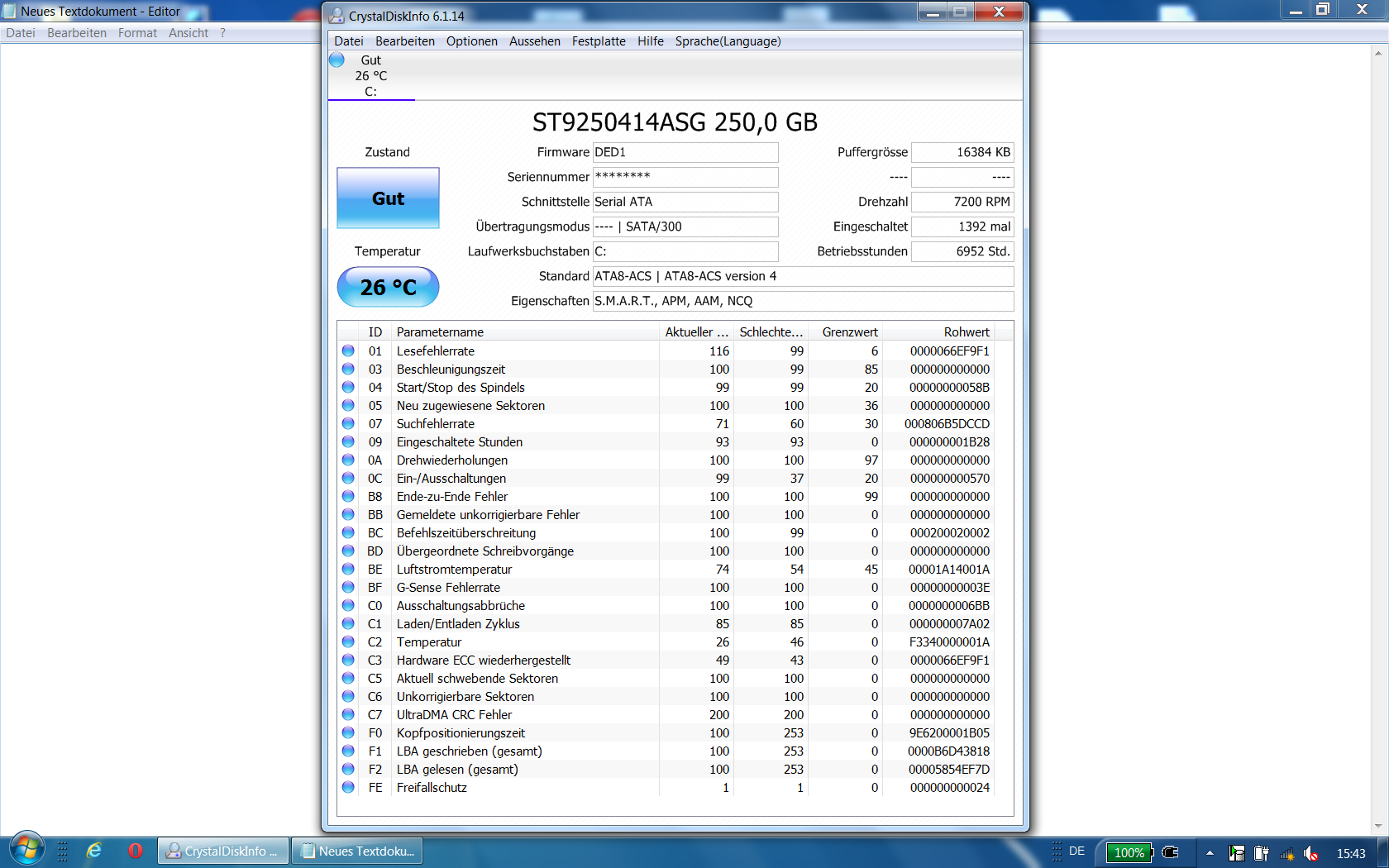The image size is (1389, 868).
Task: Launch Internet Explorer from the taskbar
Action: 94,851
